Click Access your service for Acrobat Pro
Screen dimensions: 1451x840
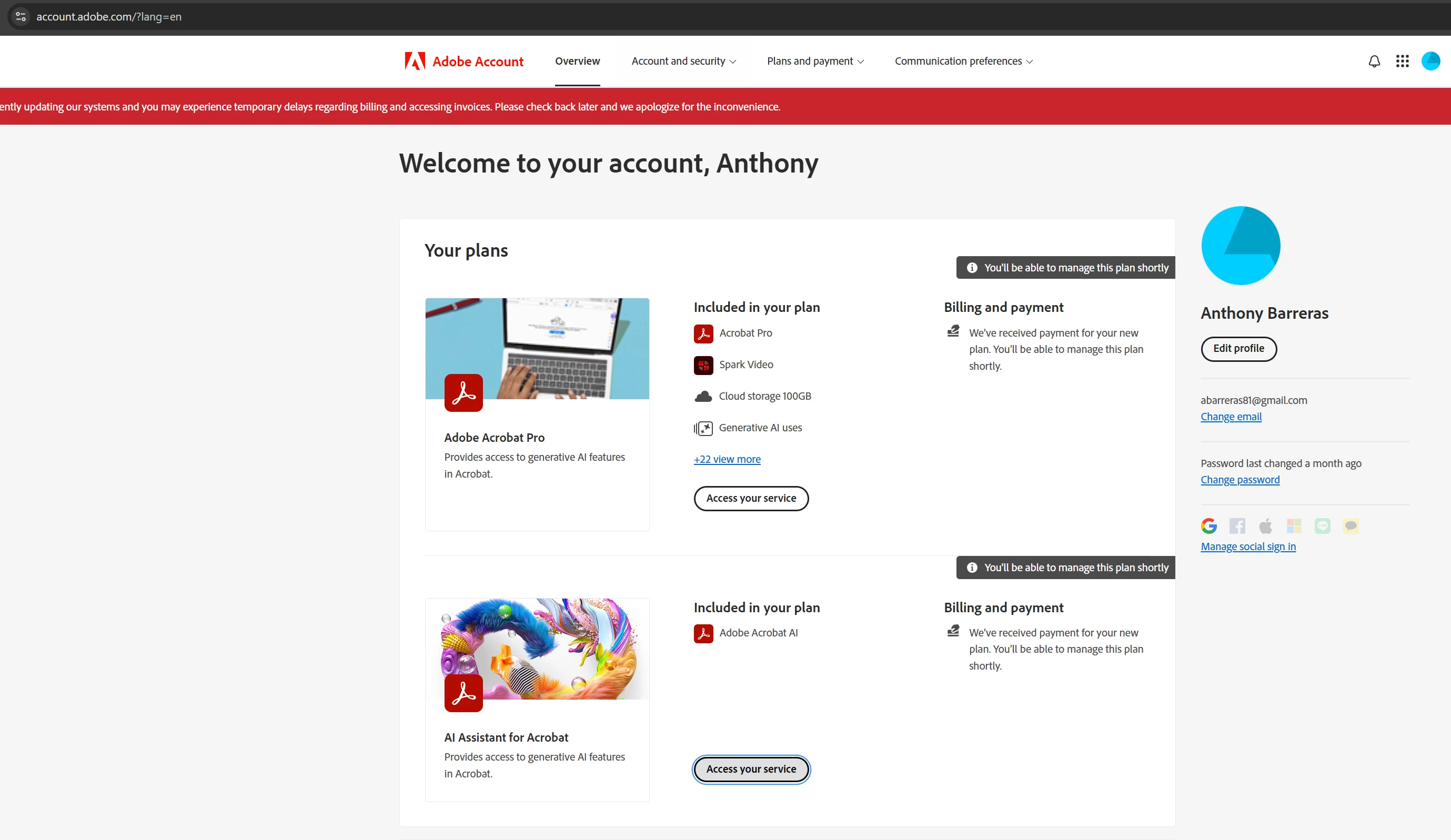(751, 498)
